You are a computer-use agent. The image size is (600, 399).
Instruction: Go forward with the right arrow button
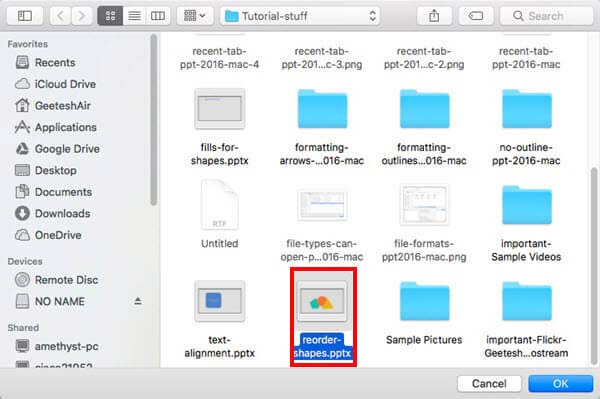point(82,16)
